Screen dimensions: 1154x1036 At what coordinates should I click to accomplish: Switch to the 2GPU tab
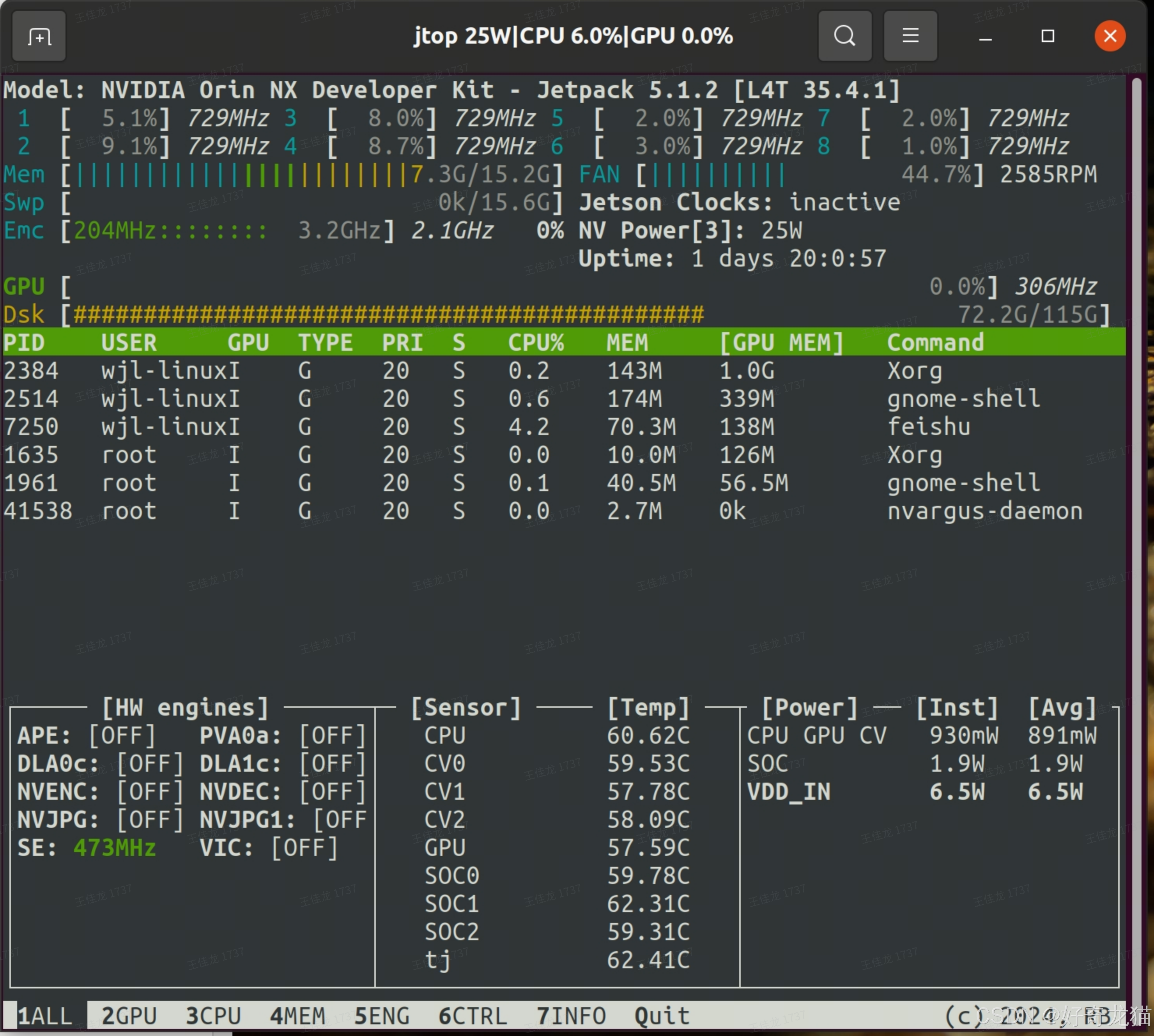(x=129, y=1015)
